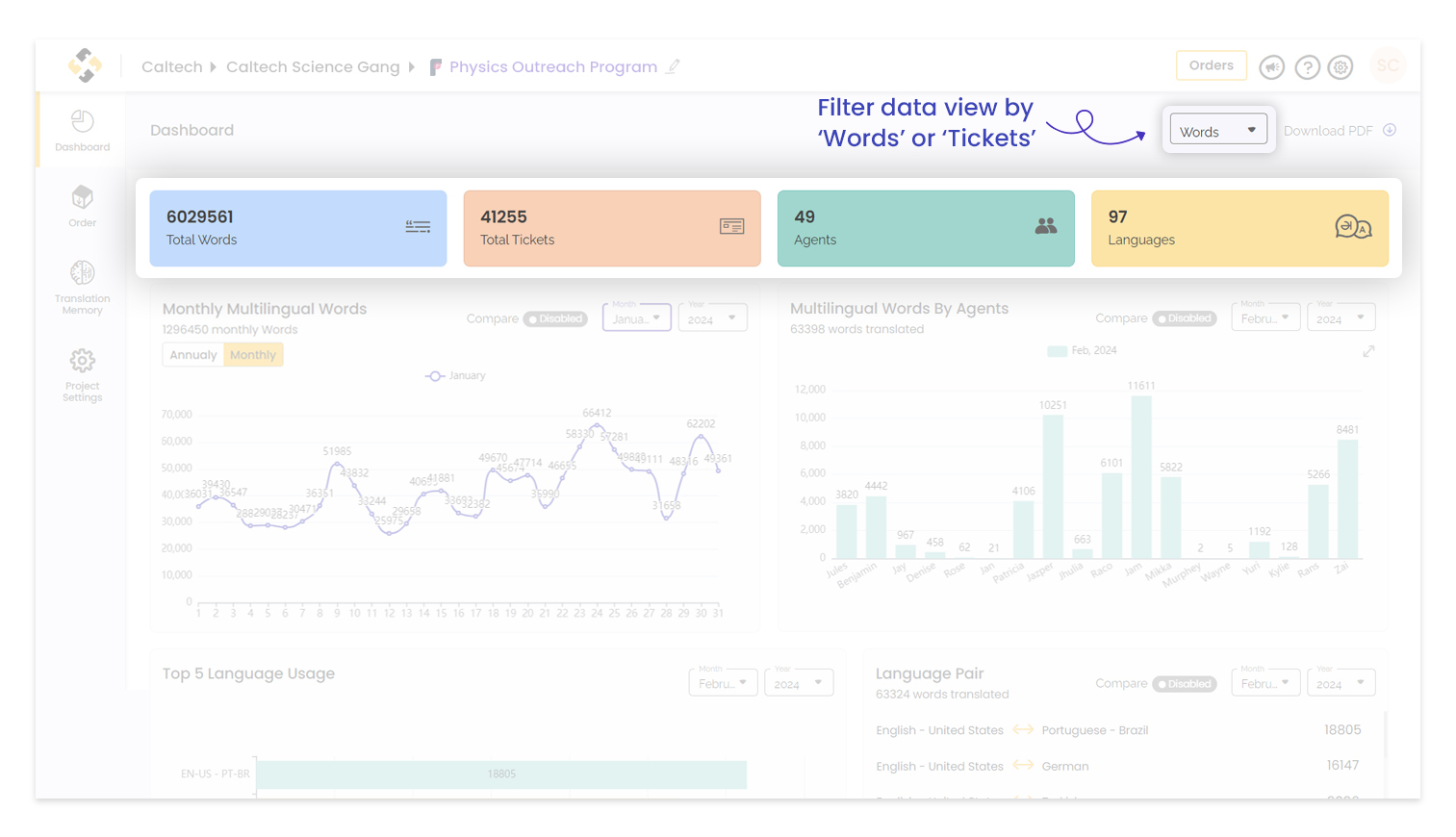The image size is (1456, 837).
Task: Click swap arrows for Portuguese - Brazil pair
Action: (1023, 729)
